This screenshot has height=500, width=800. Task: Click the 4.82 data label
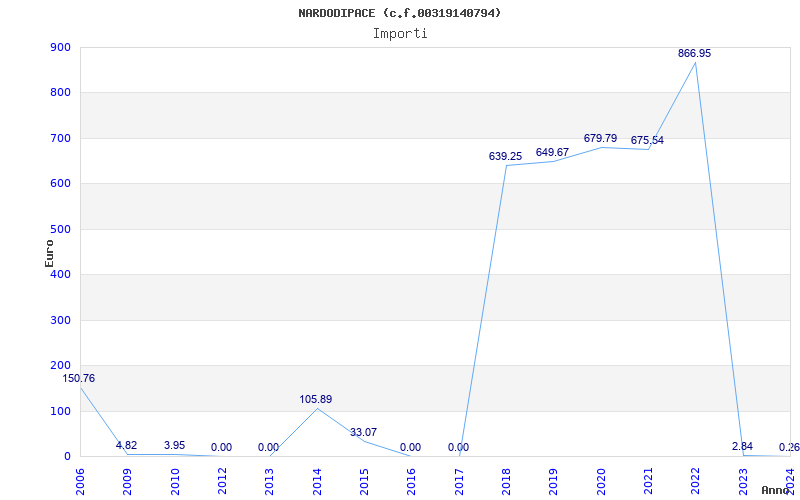pyautogui.click(x=126, y=445)
